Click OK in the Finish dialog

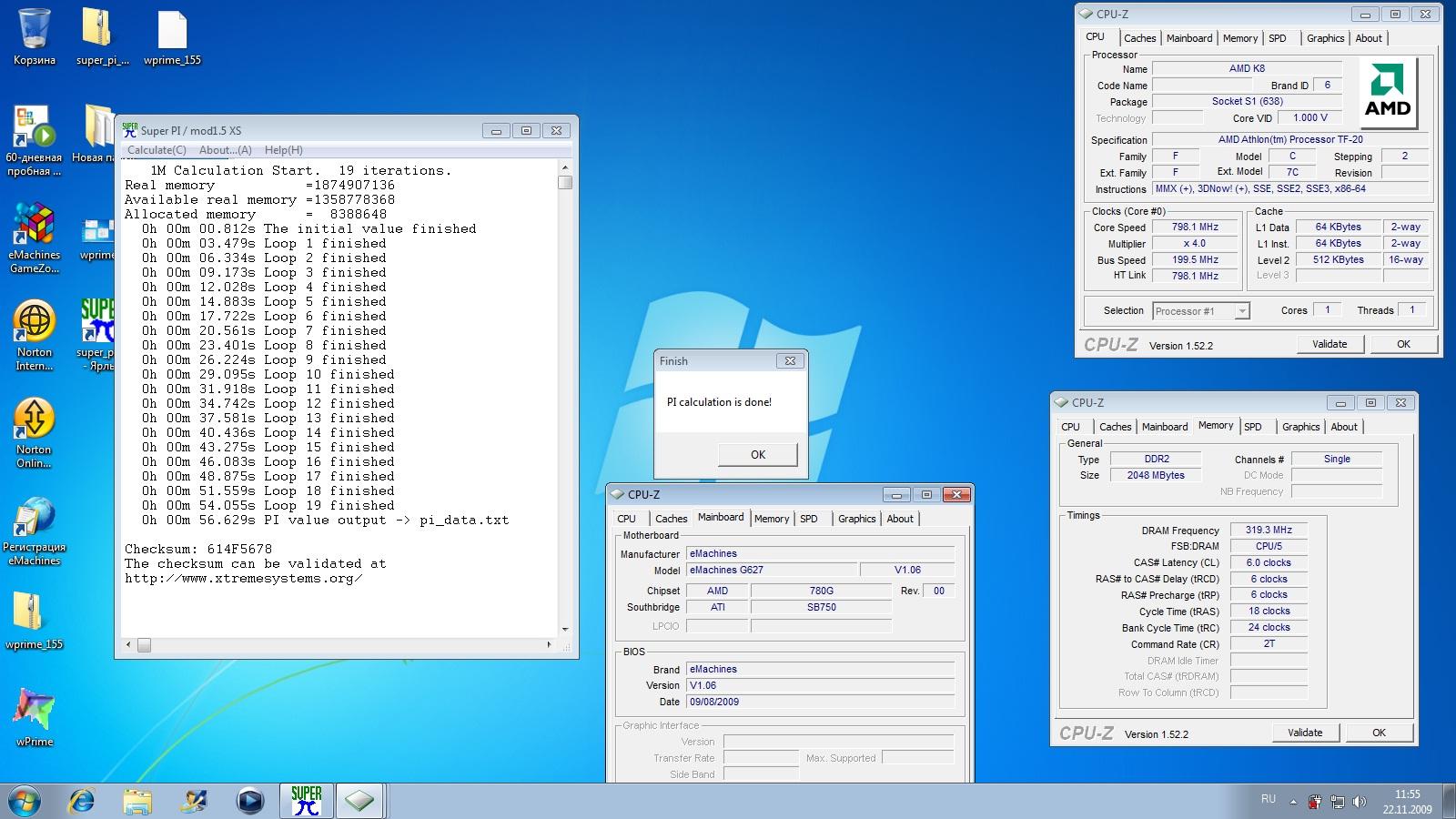click(x=758, y=454)
